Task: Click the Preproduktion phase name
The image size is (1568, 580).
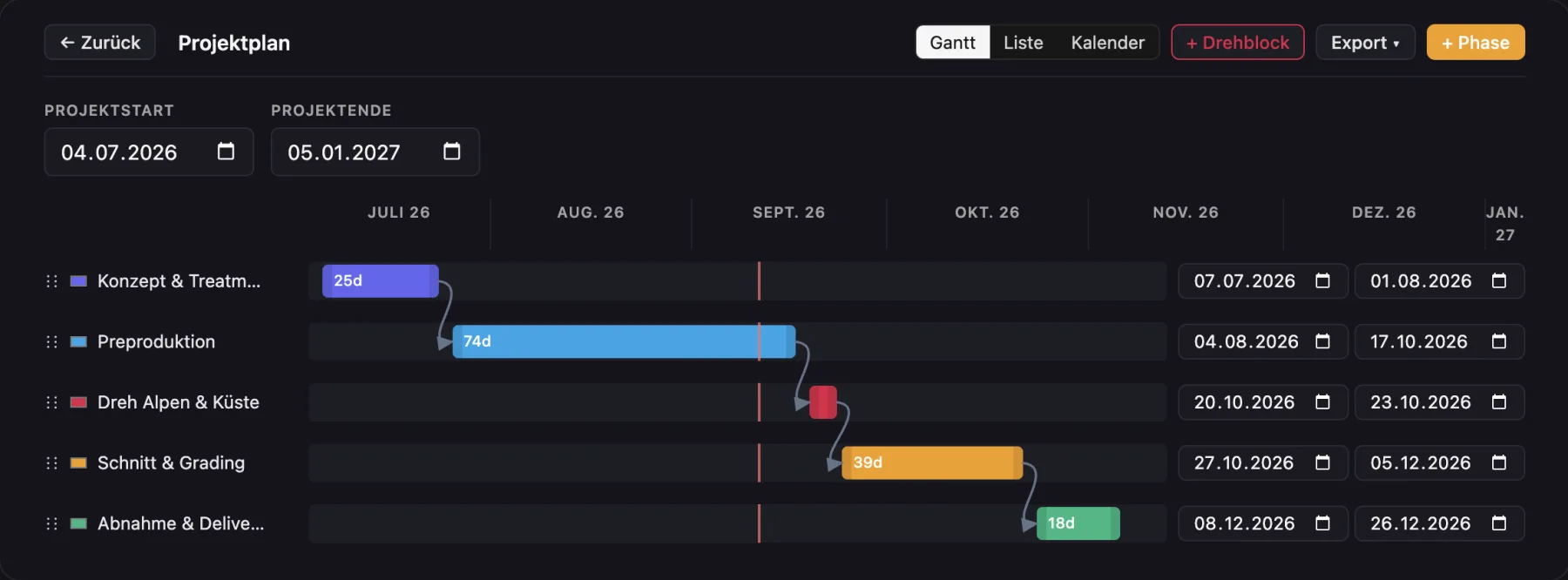Action: click(x=156, y=341)
